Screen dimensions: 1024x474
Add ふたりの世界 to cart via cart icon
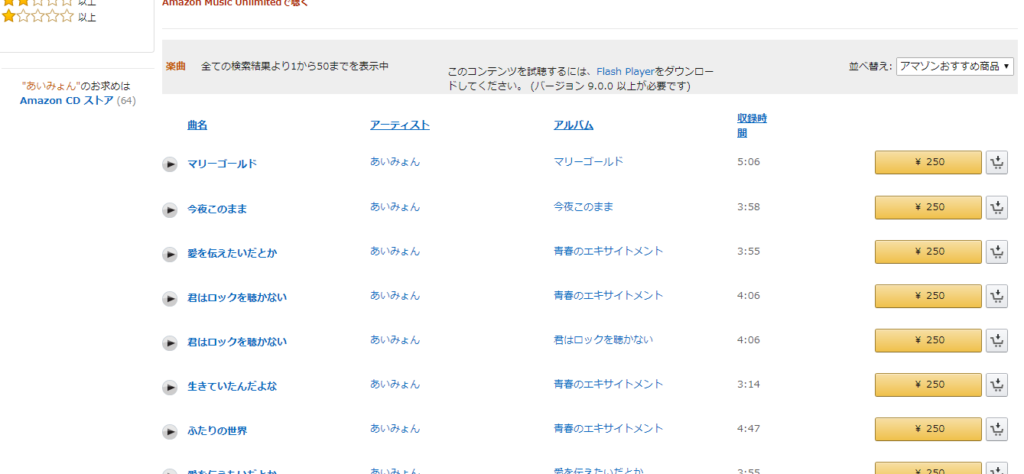pyautogui.click(x=997, y=429)
